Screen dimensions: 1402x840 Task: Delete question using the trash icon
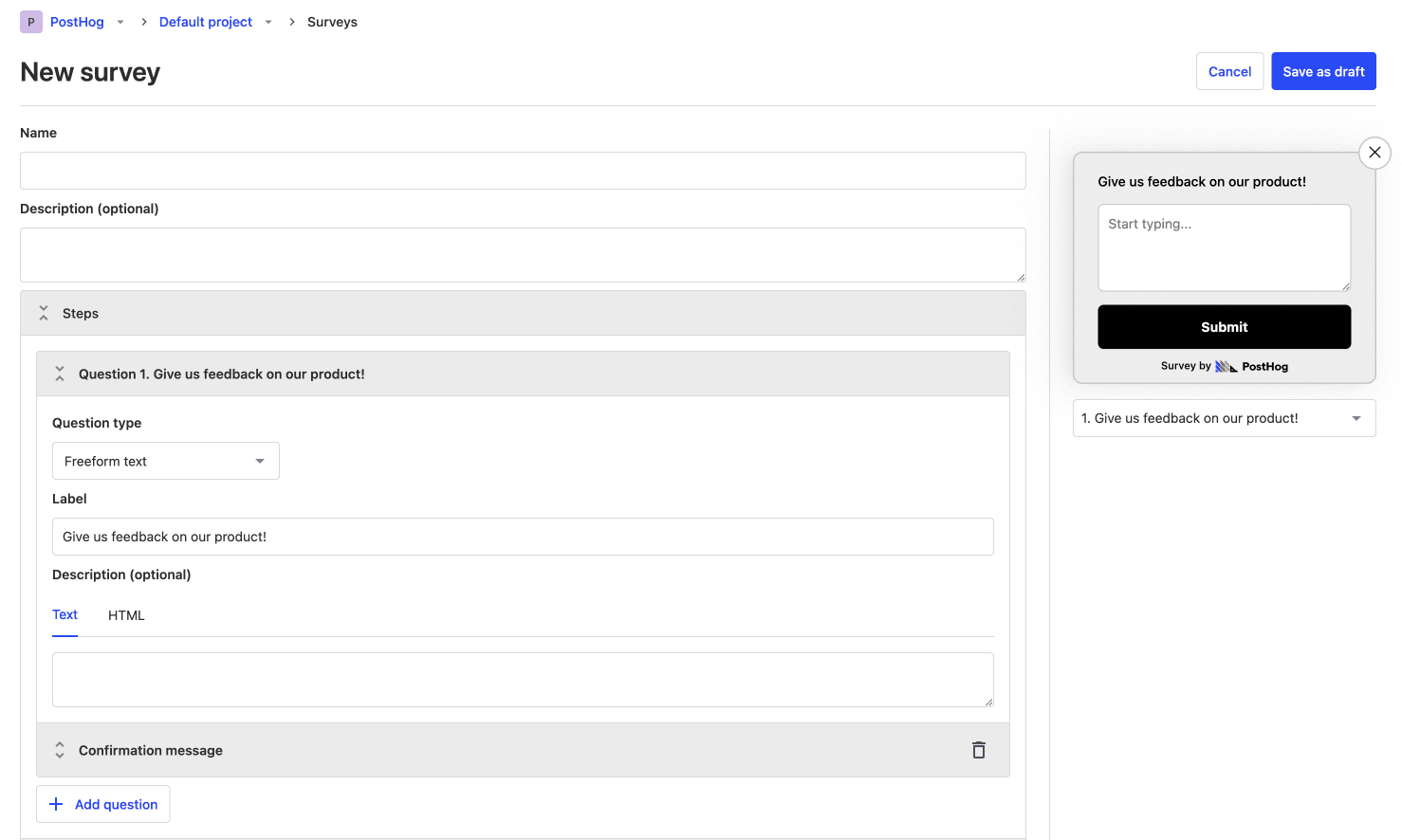tap(978, 750)
